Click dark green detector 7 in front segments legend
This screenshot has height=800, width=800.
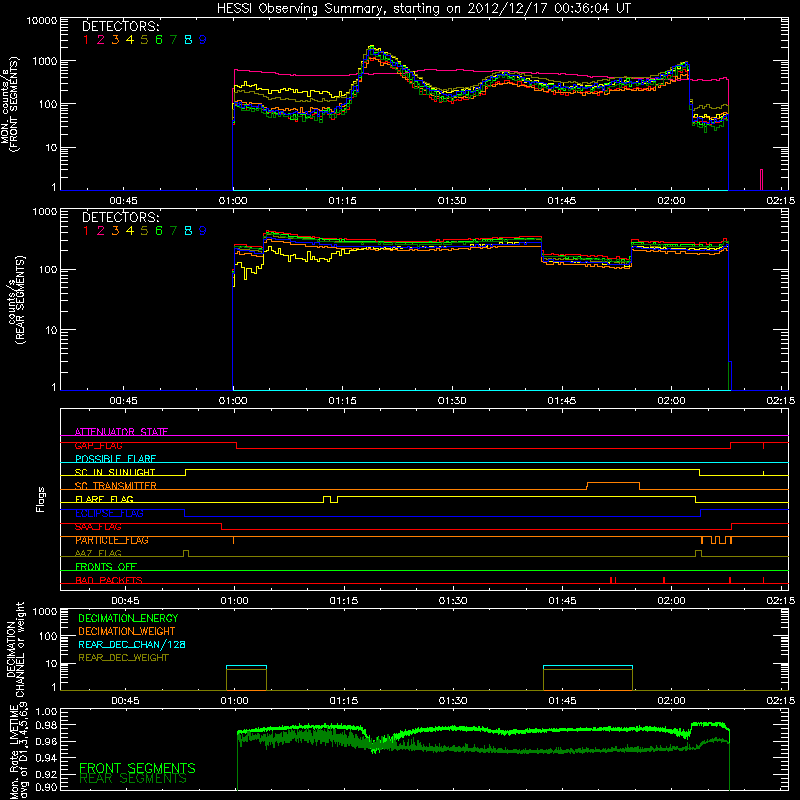173,40
